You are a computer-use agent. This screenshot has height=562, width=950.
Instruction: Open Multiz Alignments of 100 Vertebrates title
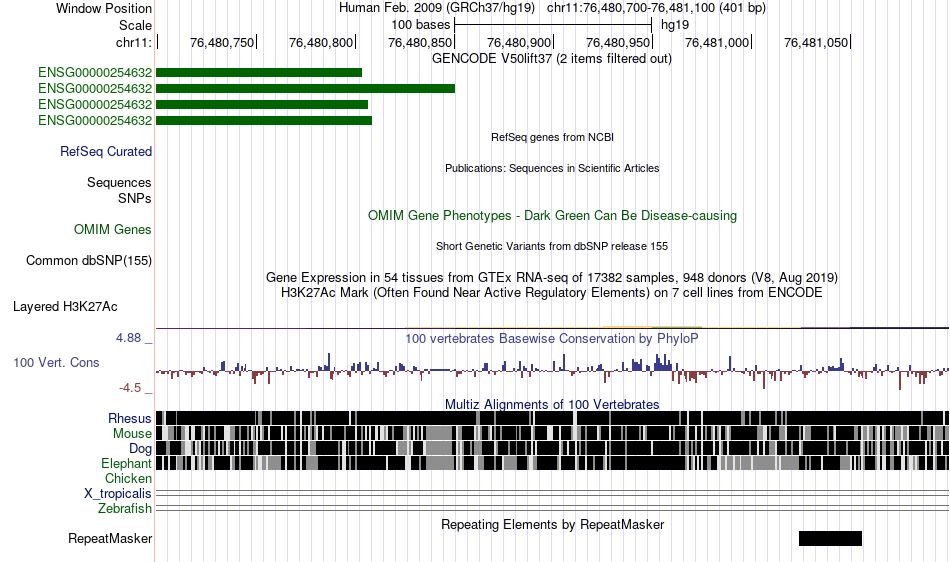[552, 405]
